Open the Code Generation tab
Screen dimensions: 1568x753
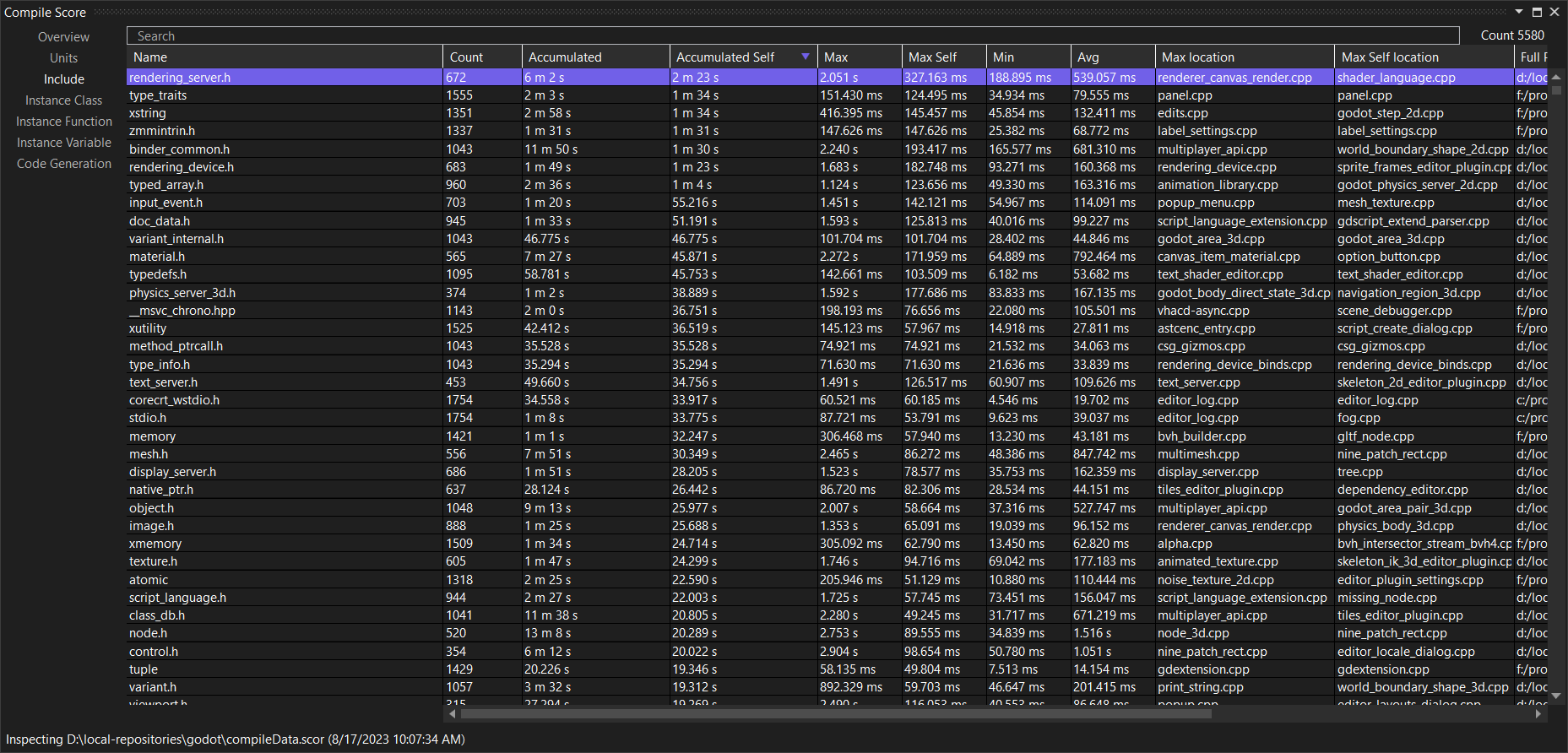coord(63,164)
